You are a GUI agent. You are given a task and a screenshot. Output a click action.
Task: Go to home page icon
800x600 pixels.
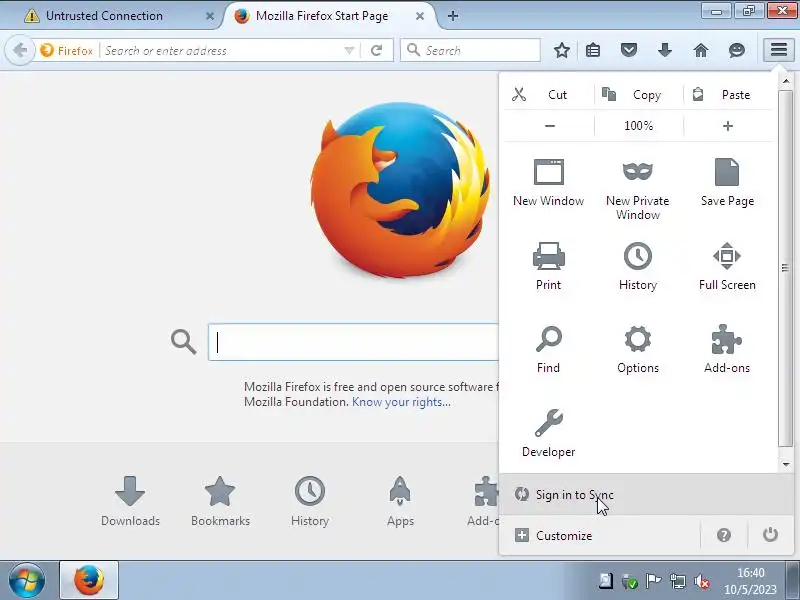point(701,50)
